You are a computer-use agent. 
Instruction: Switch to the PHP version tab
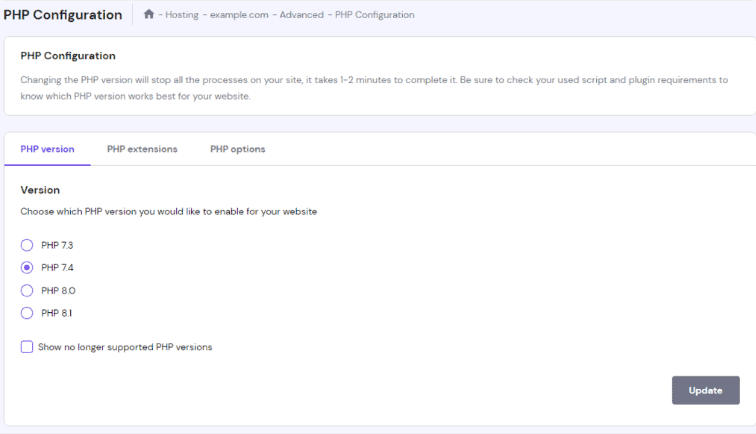click(x=47, y=149)
